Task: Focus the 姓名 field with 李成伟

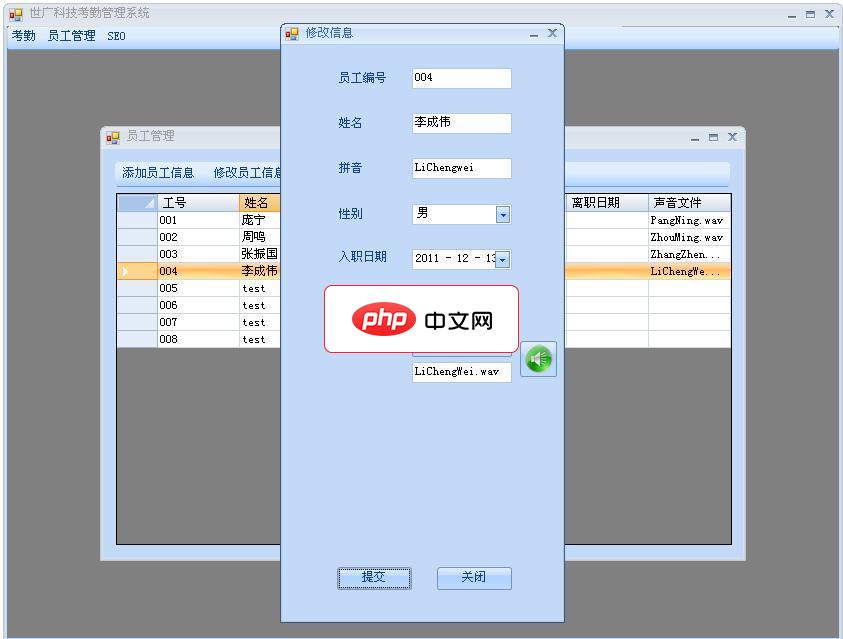Action: pyautogui.click(x=462, y=123)
